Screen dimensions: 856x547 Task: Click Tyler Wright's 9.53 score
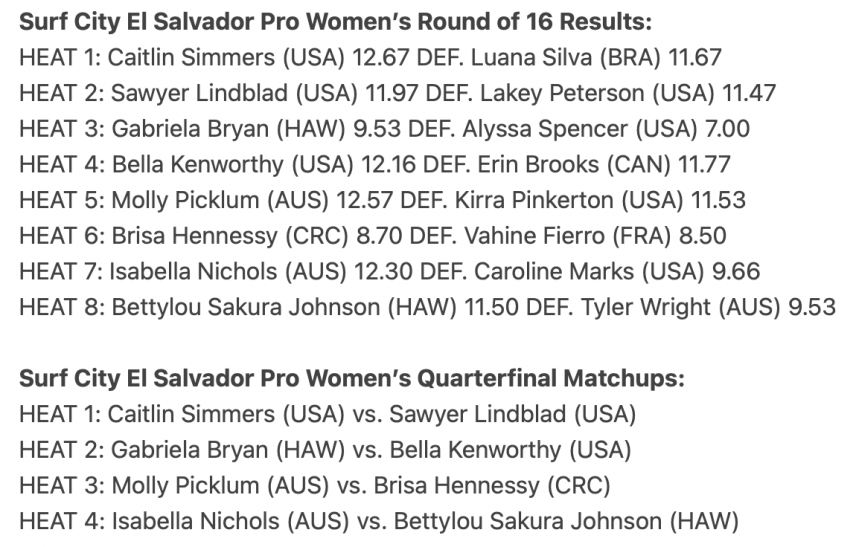812,307
